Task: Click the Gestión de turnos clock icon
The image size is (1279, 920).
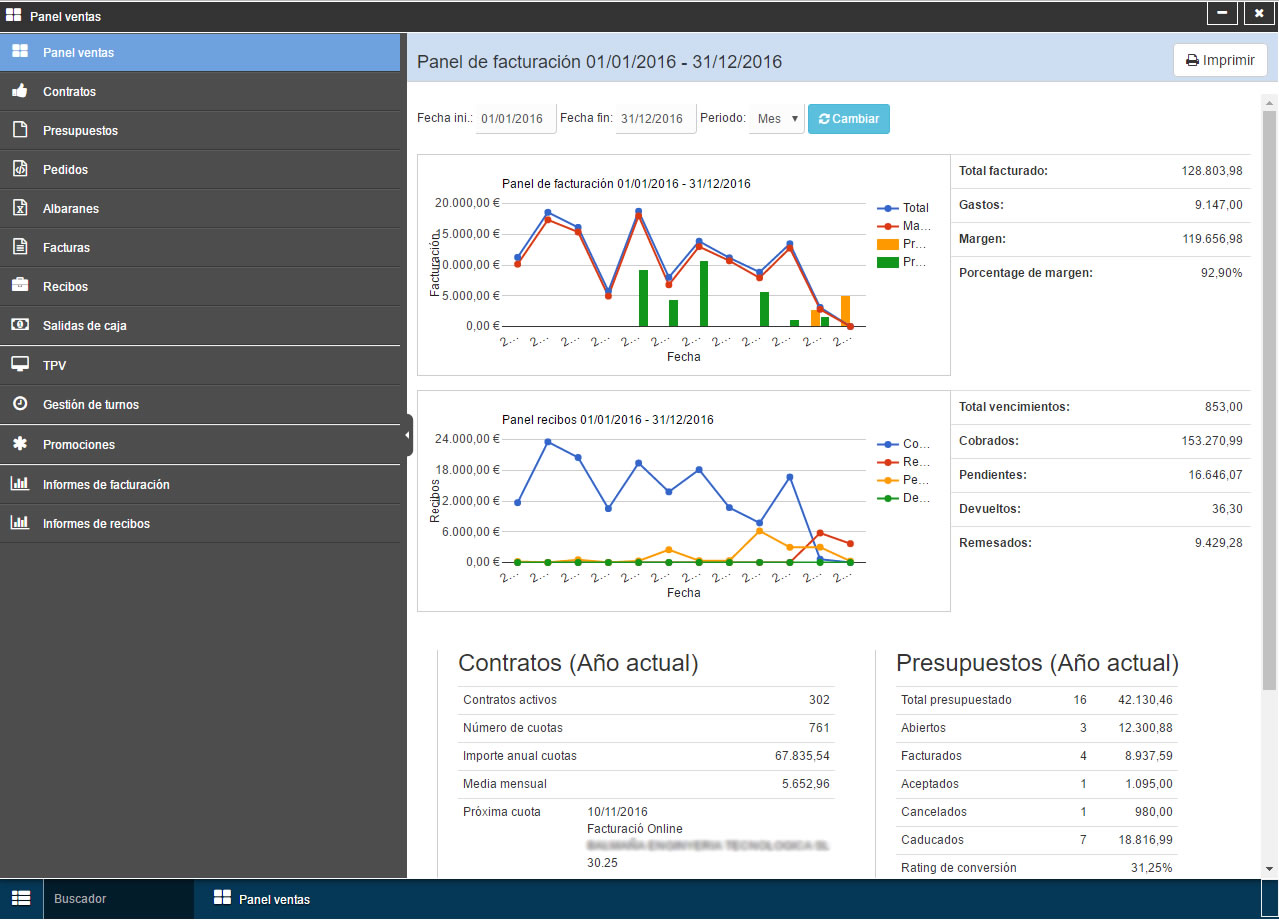Action: [20, 404]
